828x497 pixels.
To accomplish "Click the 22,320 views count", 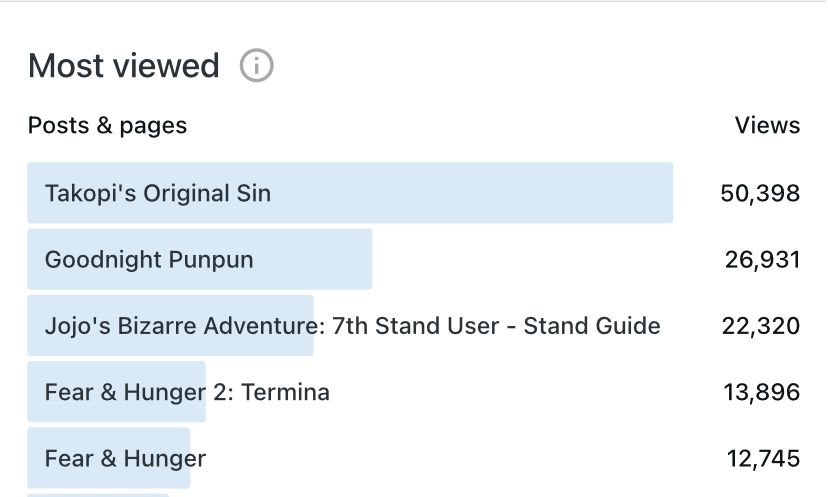I will (x=760, y=326).
